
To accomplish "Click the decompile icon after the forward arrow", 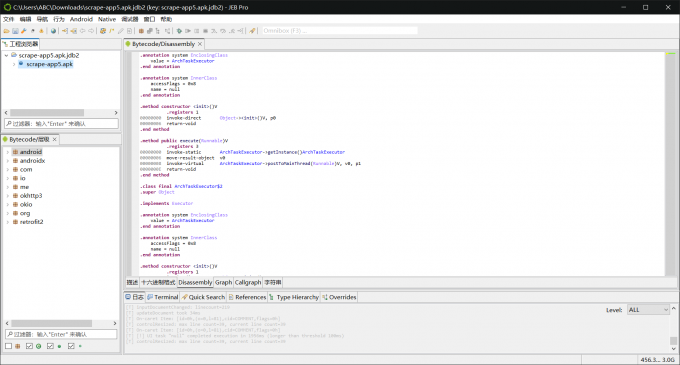I will click(103, 31).
